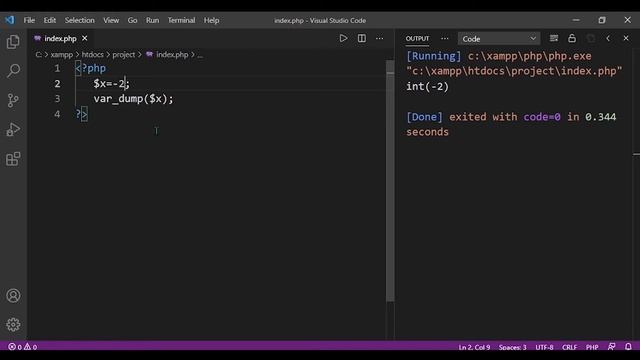Open Source Control view
This screenshot has height=360, width=640.
[13, 100]
